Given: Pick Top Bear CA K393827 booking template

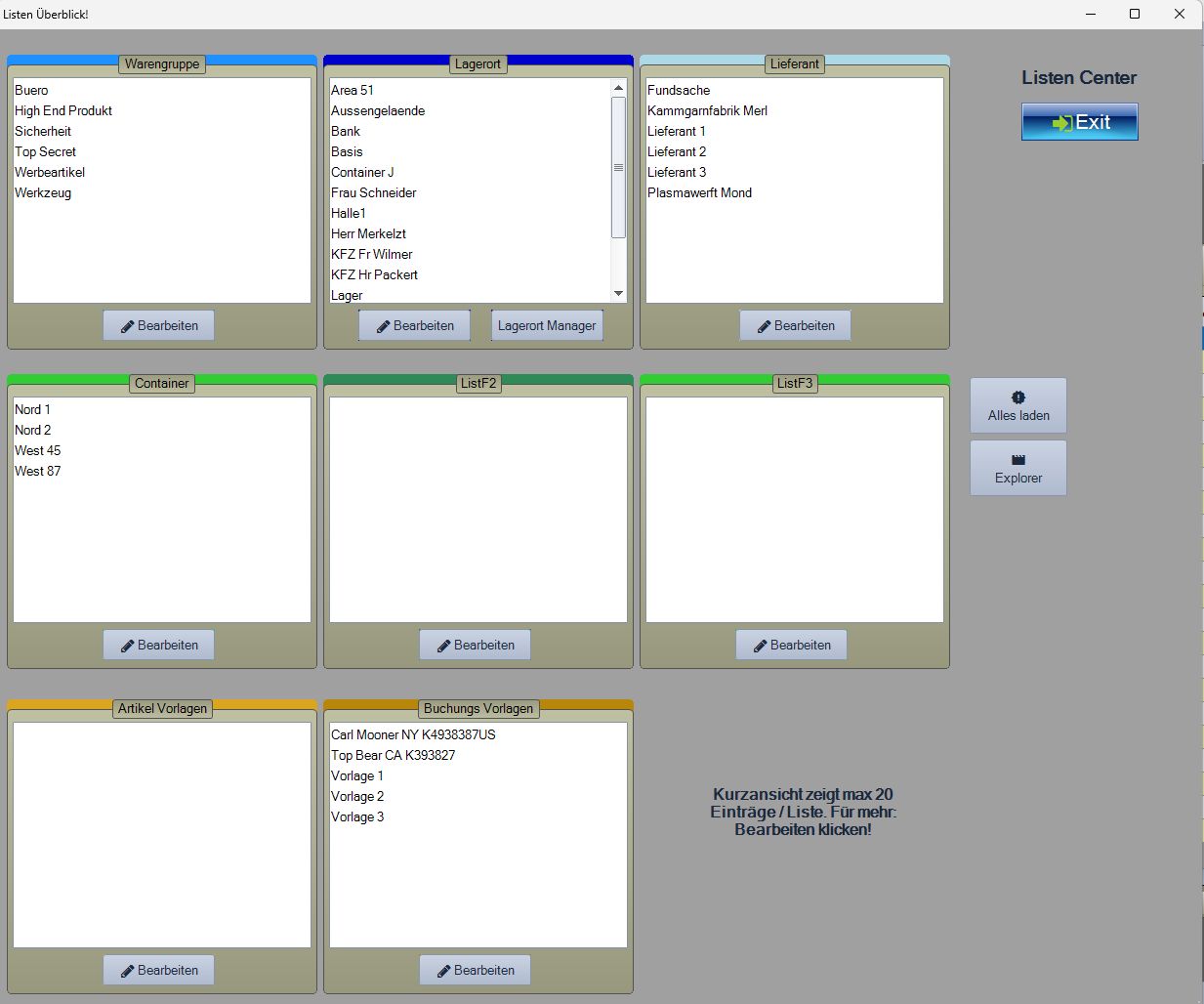Looking at the screenshot, I should 393,756.
